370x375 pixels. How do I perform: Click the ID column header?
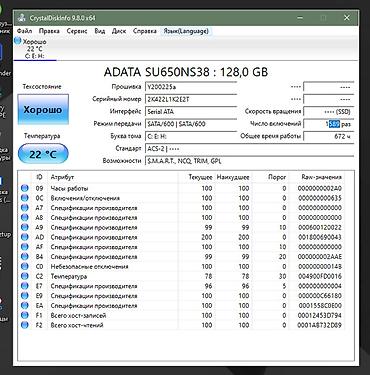click(x=39, y=177)
